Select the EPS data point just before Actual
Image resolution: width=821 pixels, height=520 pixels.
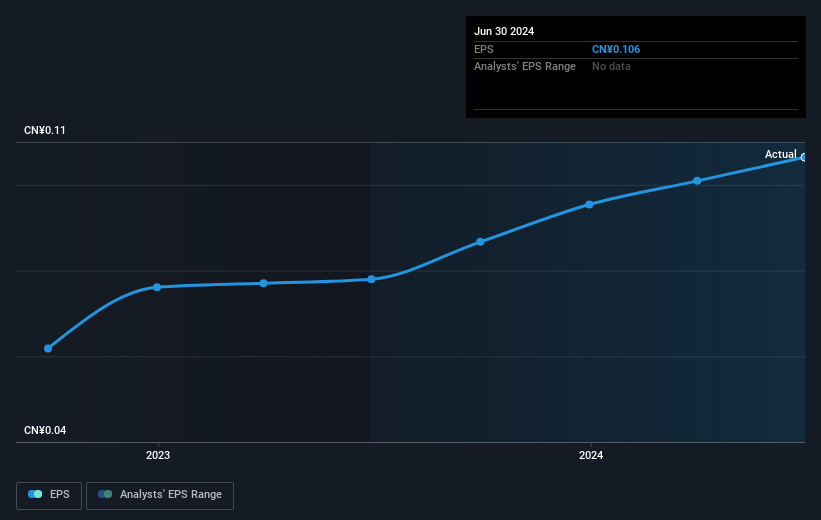(x=697, y=181)
